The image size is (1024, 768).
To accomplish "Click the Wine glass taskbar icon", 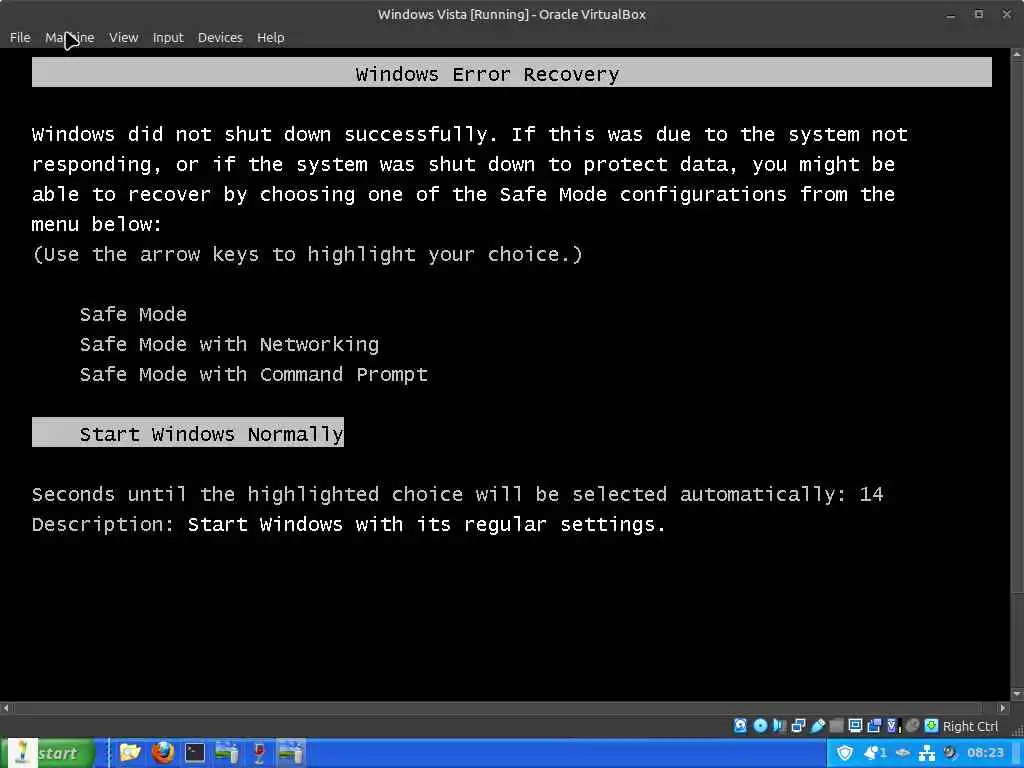I will click(259, 753).
